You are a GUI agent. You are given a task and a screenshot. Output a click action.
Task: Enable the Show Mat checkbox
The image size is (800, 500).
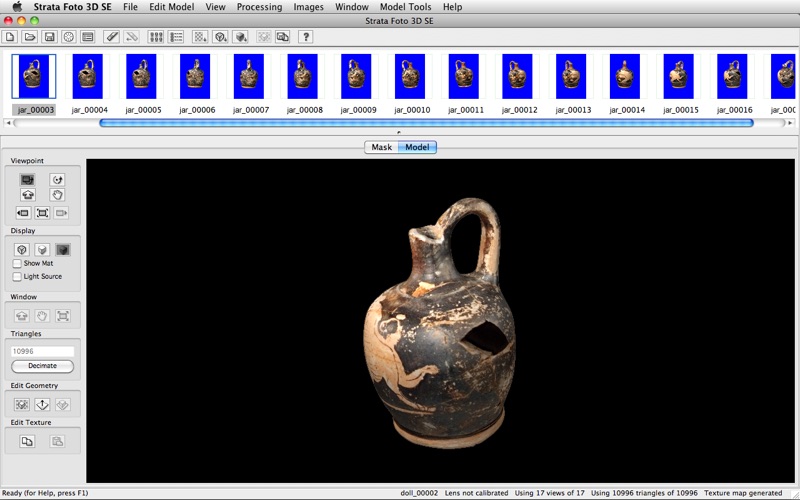[17, 263]
